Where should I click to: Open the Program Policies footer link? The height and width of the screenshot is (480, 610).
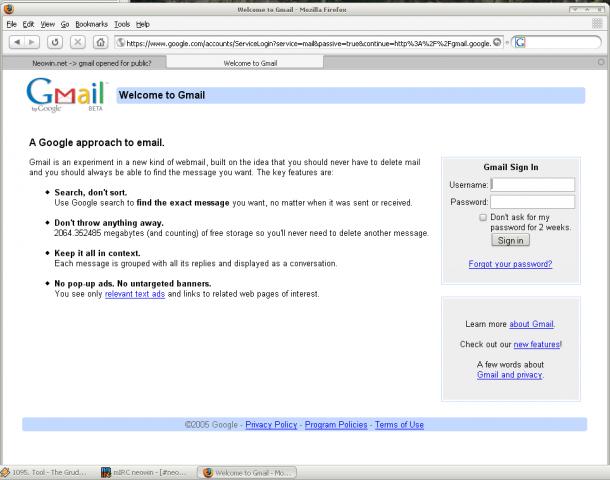coord(336,425)
